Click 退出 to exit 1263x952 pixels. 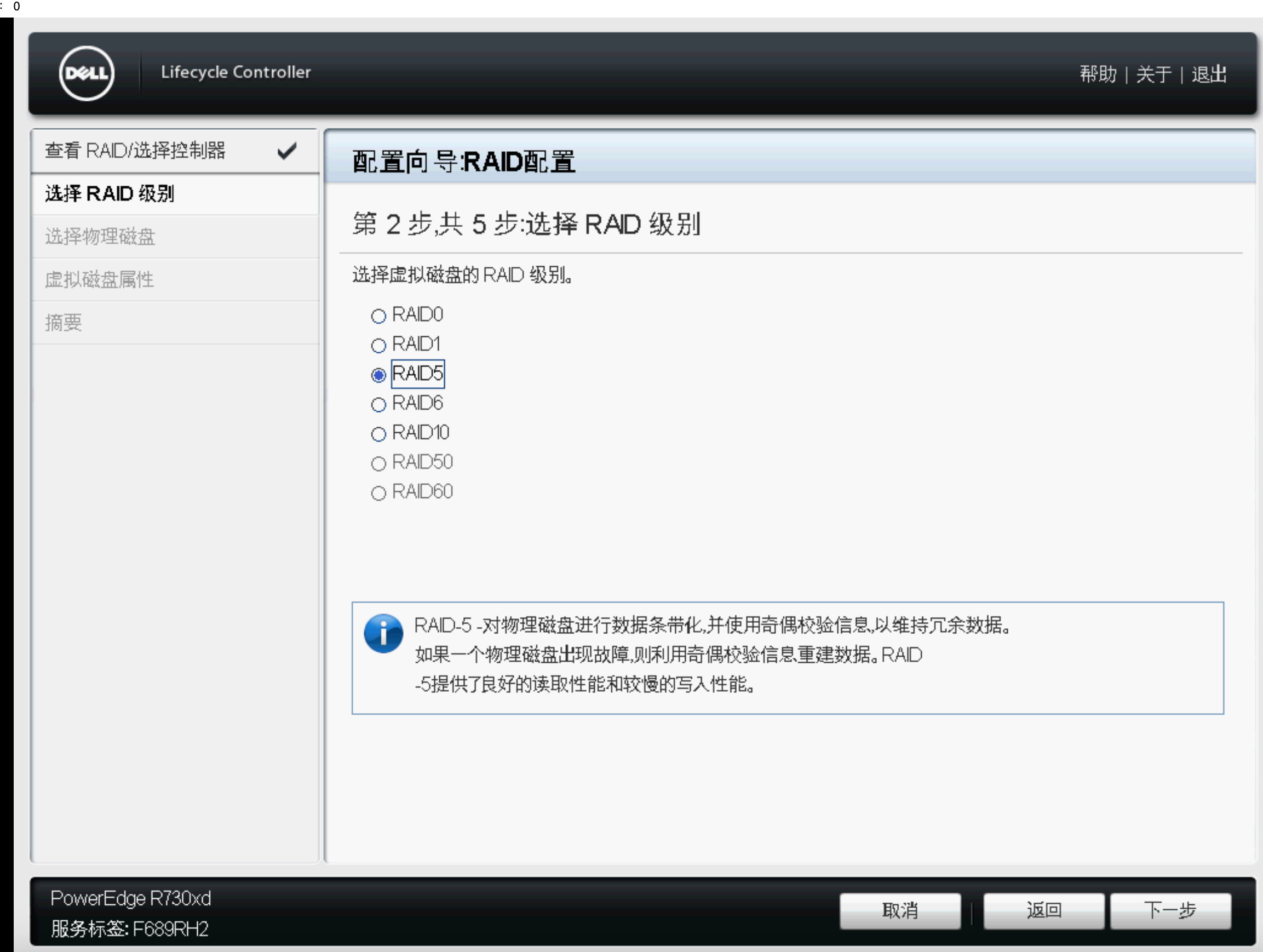[1209, 74]
